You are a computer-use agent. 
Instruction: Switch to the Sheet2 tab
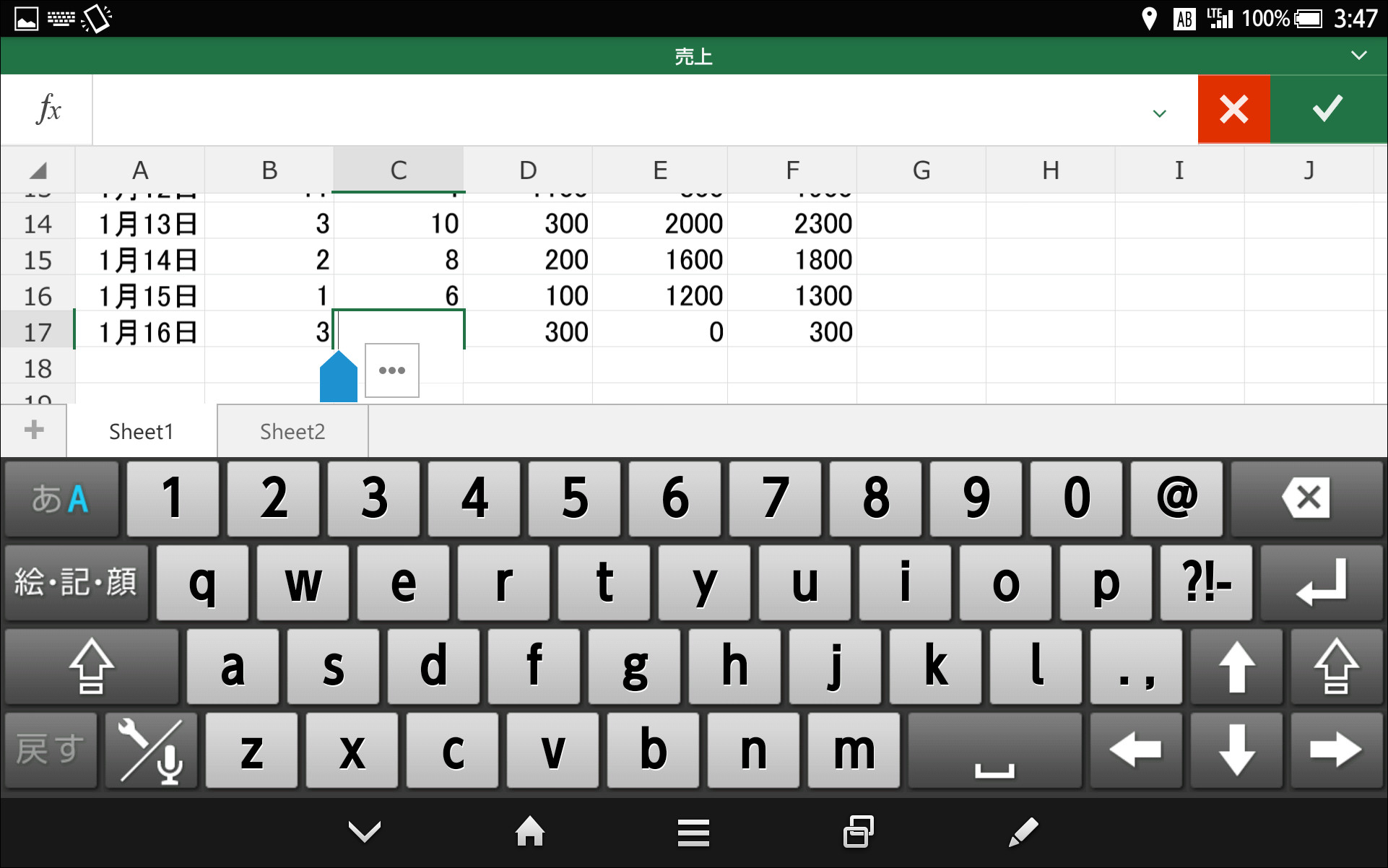[292, 431]
